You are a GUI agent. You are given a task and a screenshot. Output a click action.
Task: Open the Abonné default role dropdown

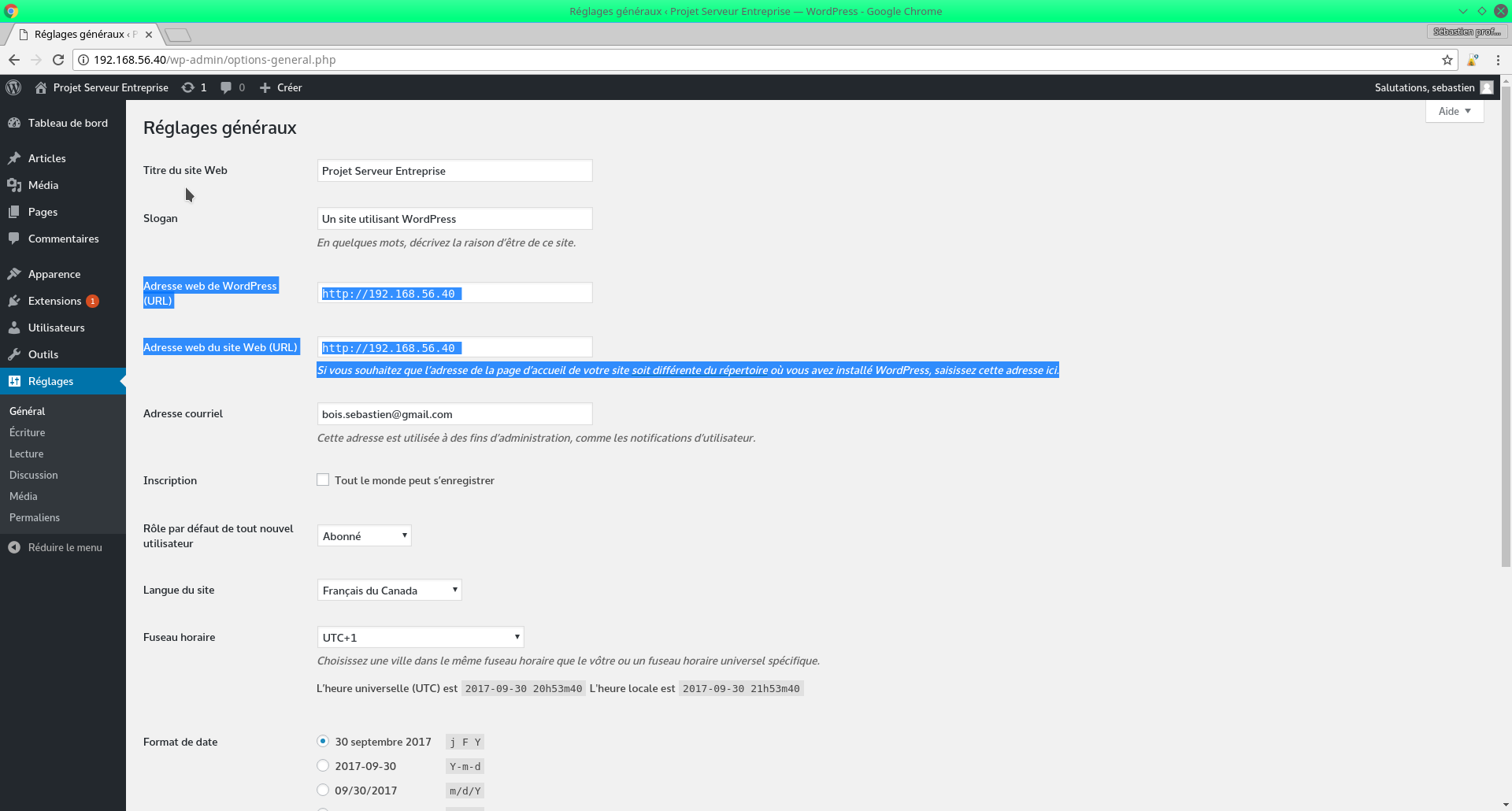(364, 535)
